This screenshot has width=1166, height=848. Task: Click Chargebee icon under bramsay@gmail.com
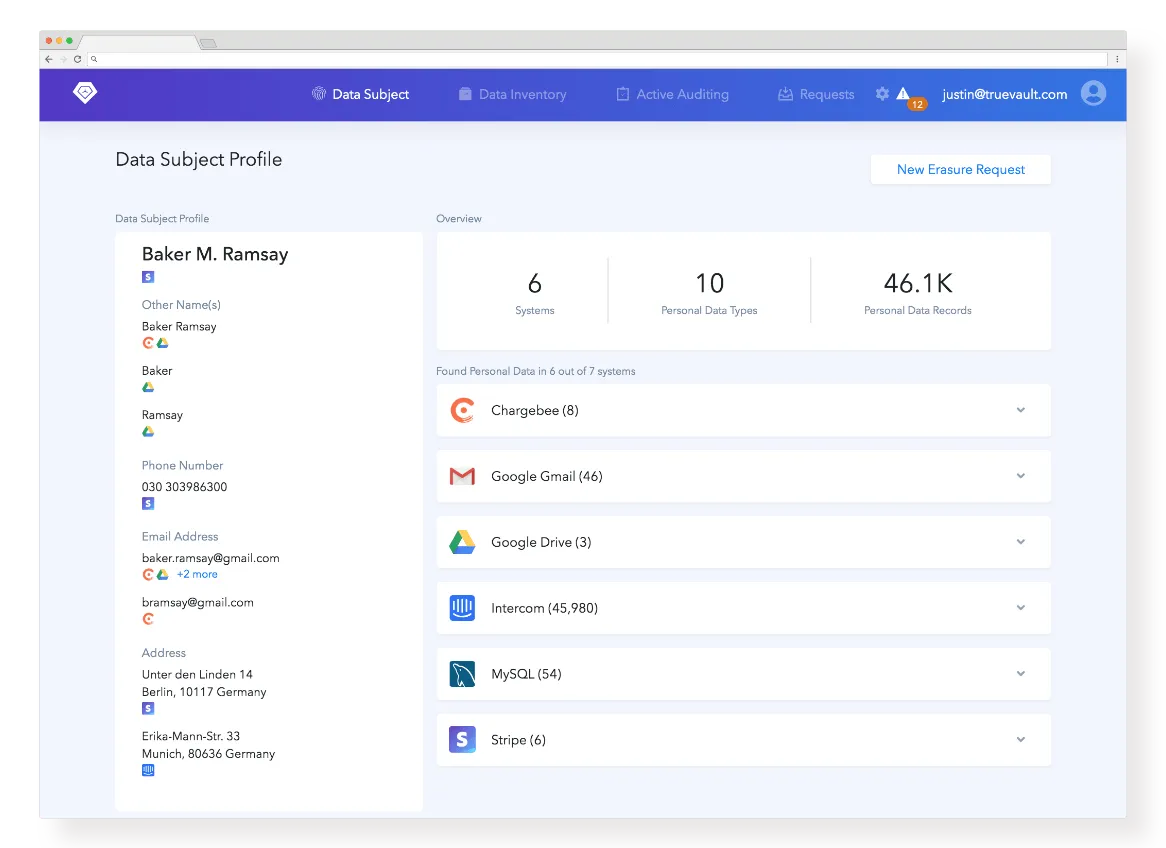(148, 619)
